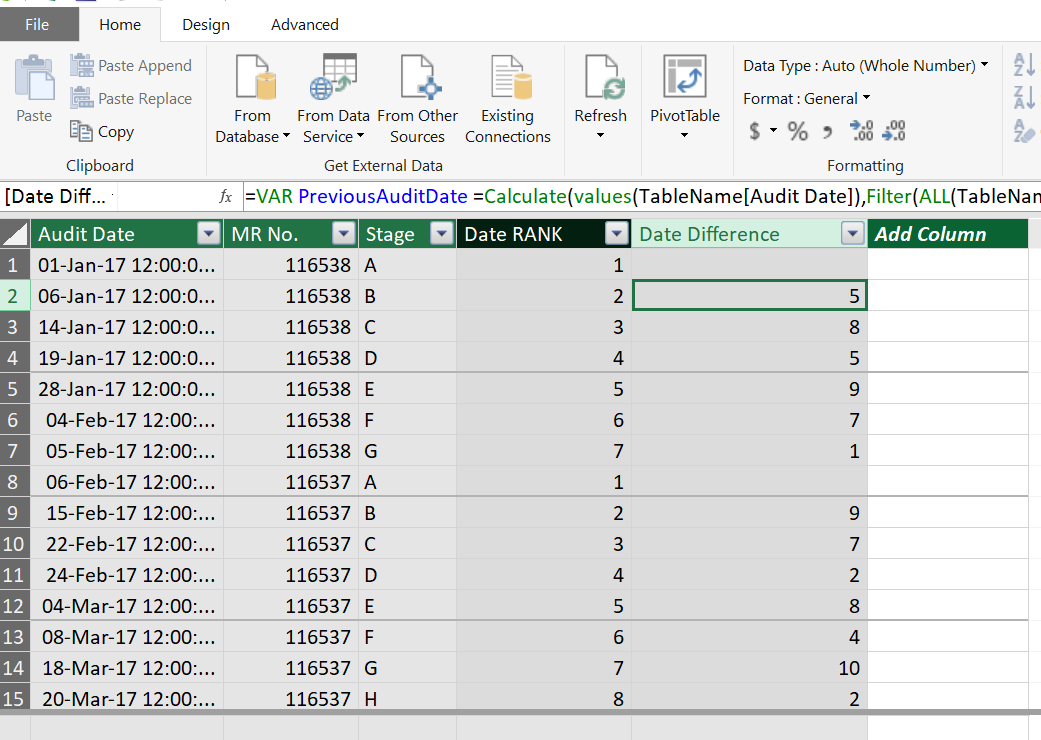Open Date RANK column filter dropdown

(x=617, y=234)
